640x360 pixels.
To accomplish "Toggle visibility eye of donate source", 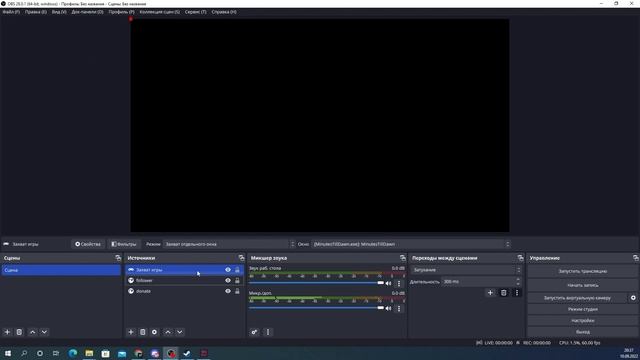I will 228,291.
